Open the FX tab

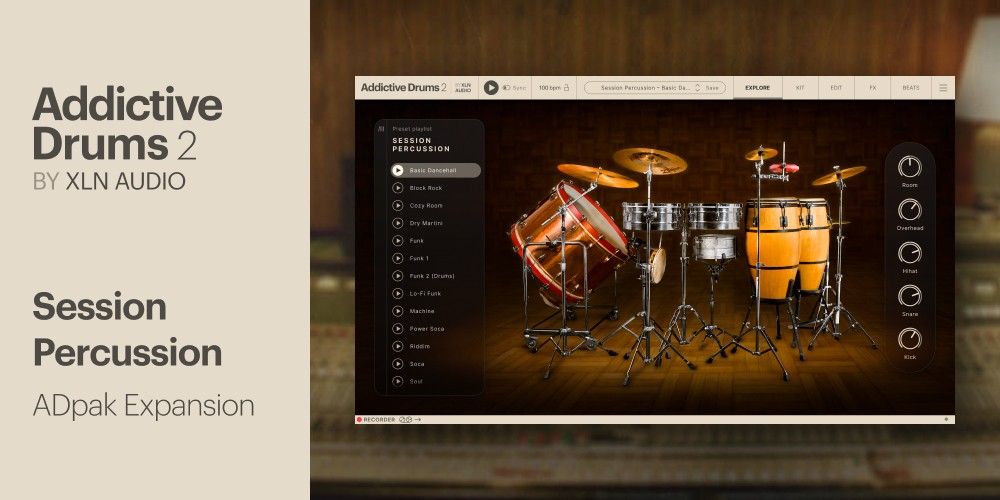coord(872,88)
